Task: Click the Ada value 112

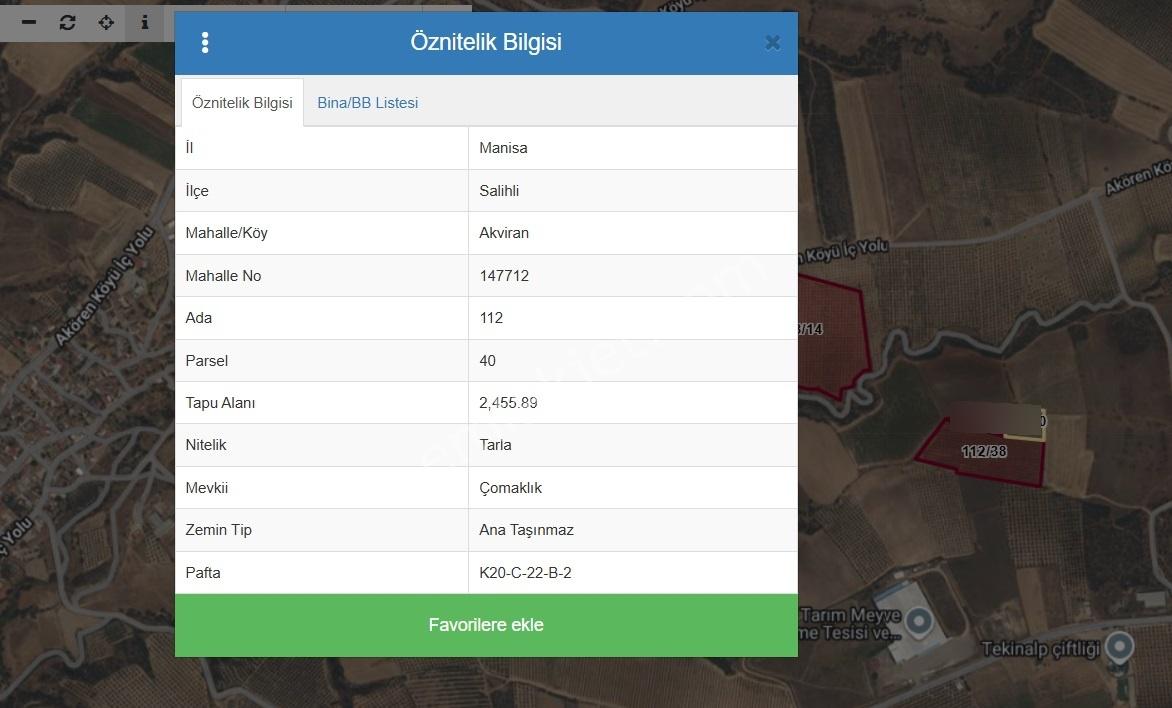Action: (x=491, y=318)
